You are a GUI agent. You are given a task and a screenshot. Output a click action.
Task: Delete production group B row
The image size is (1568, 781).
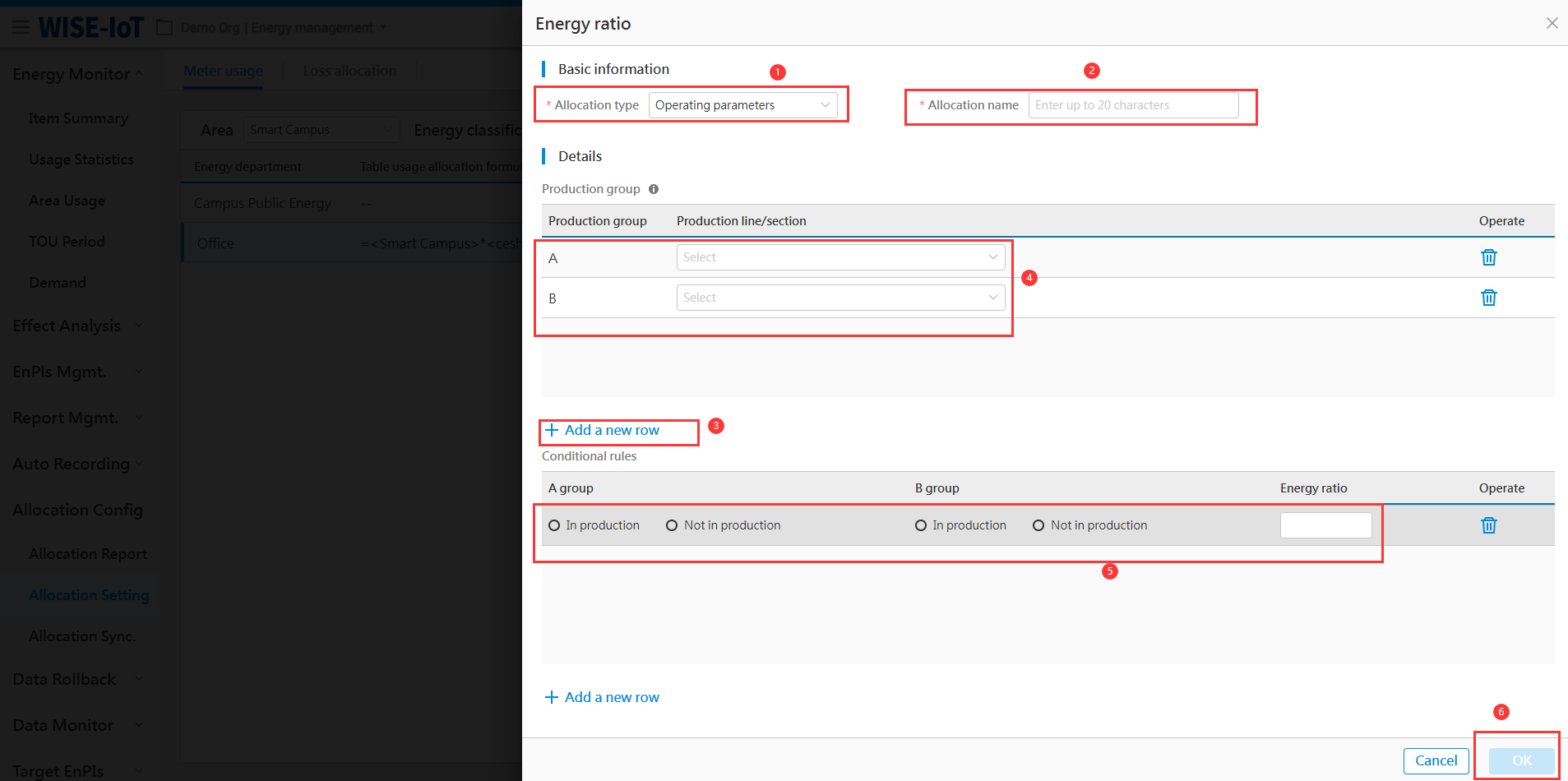1488,298
